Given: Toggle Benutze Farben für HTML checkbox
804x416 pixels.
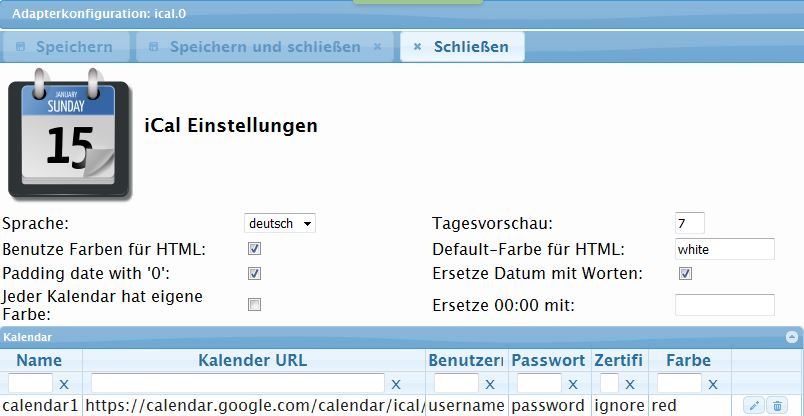Looking at the screenshot, I should click(x=254, y=249).
